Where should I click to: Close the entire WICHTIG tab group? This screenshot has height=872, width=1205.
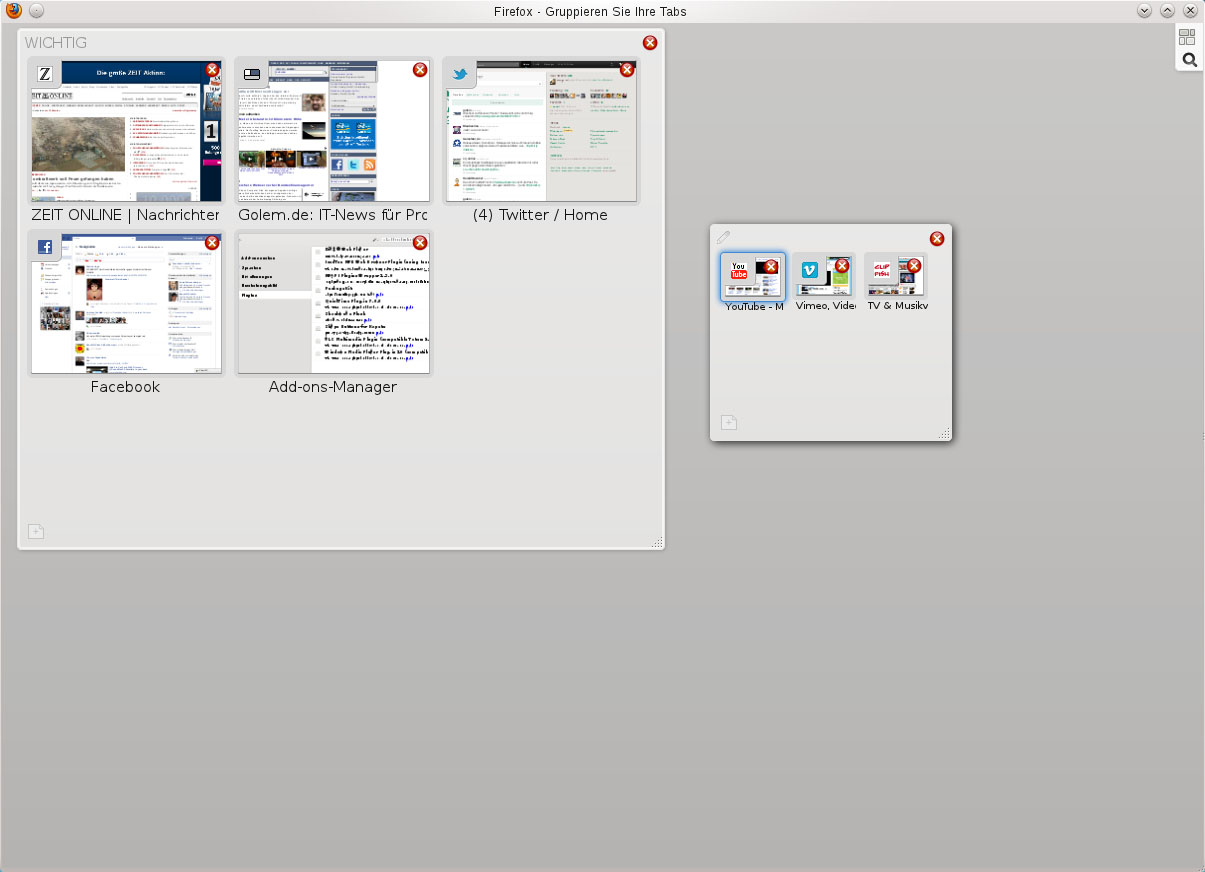coord(650,43)
